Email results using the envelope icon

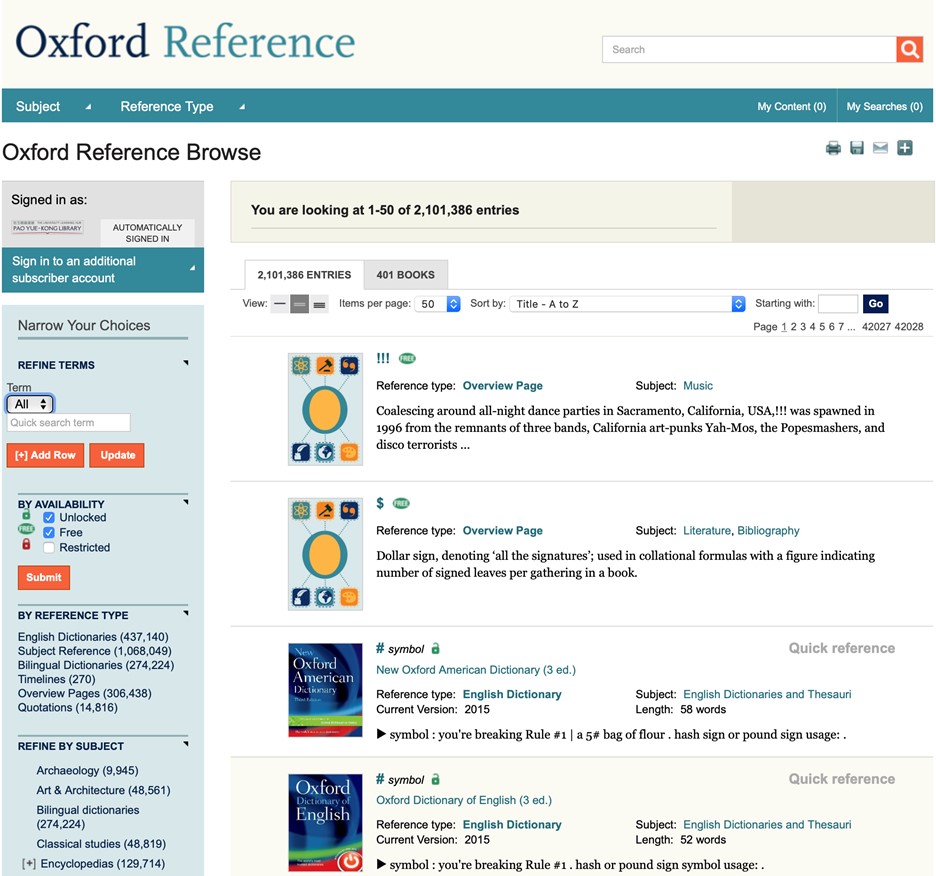[880, 147]
